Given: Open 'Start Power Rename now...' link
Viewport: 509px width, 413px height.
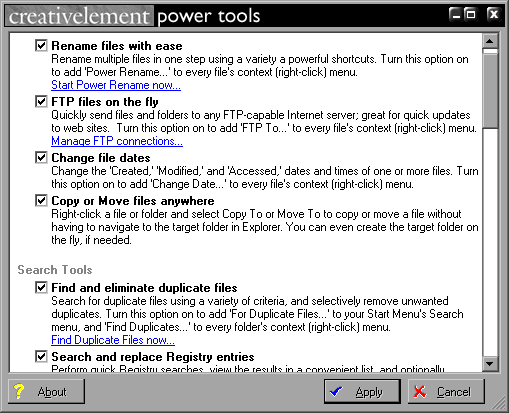Looking at the screenshot, I should 116,85.
